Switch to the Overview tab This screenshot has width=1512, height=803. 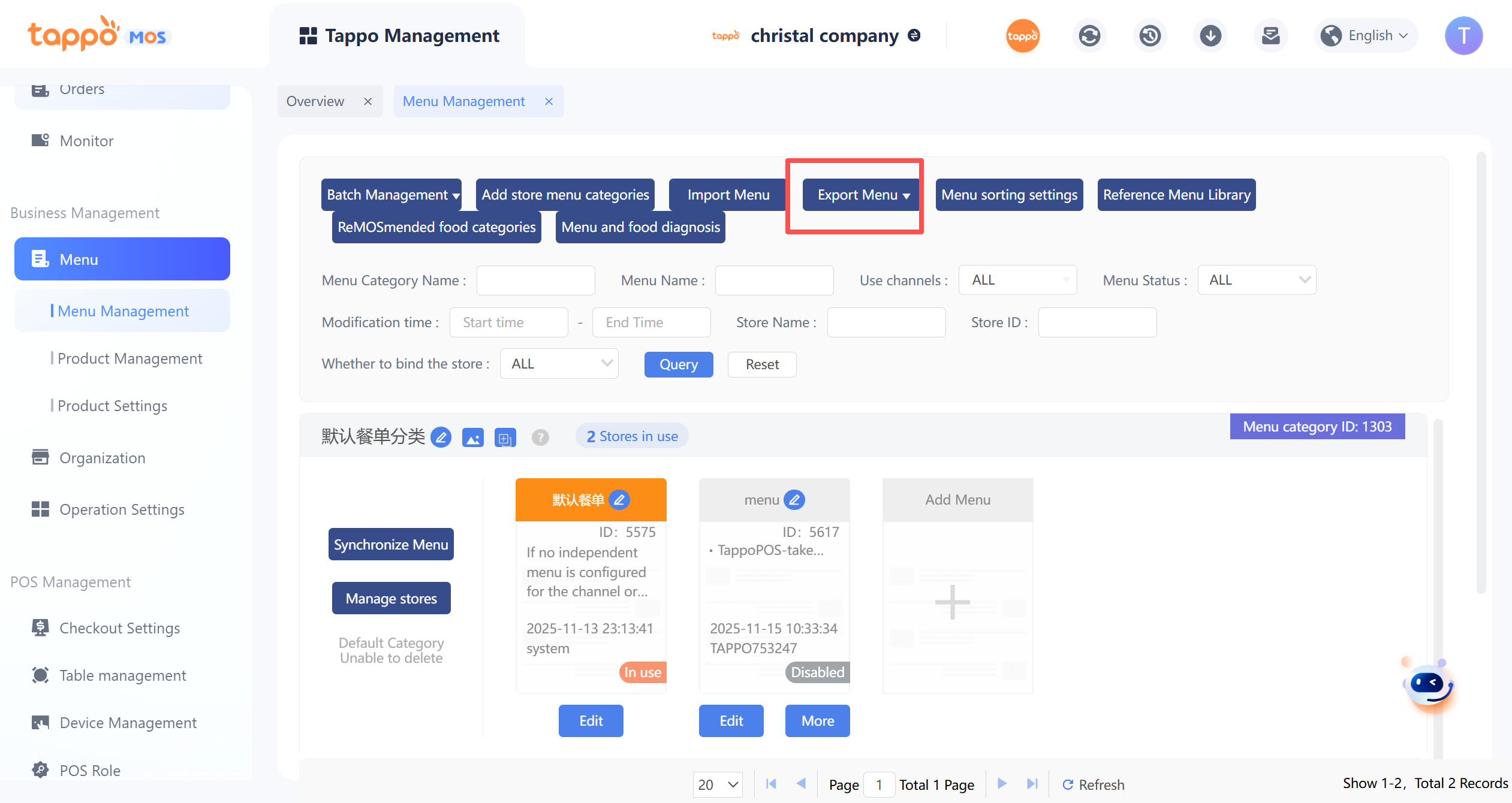[x=315, y=101]
